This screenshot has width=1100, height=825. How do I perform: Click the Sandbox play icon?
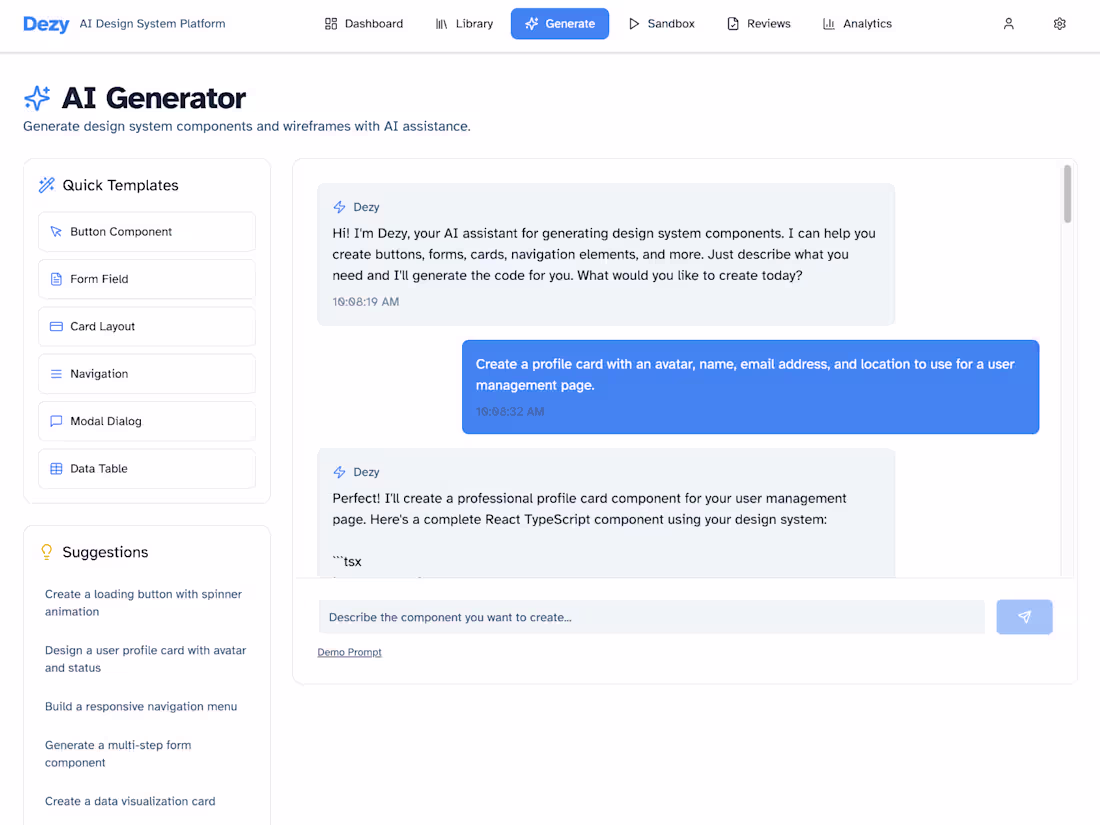[634, 22]
